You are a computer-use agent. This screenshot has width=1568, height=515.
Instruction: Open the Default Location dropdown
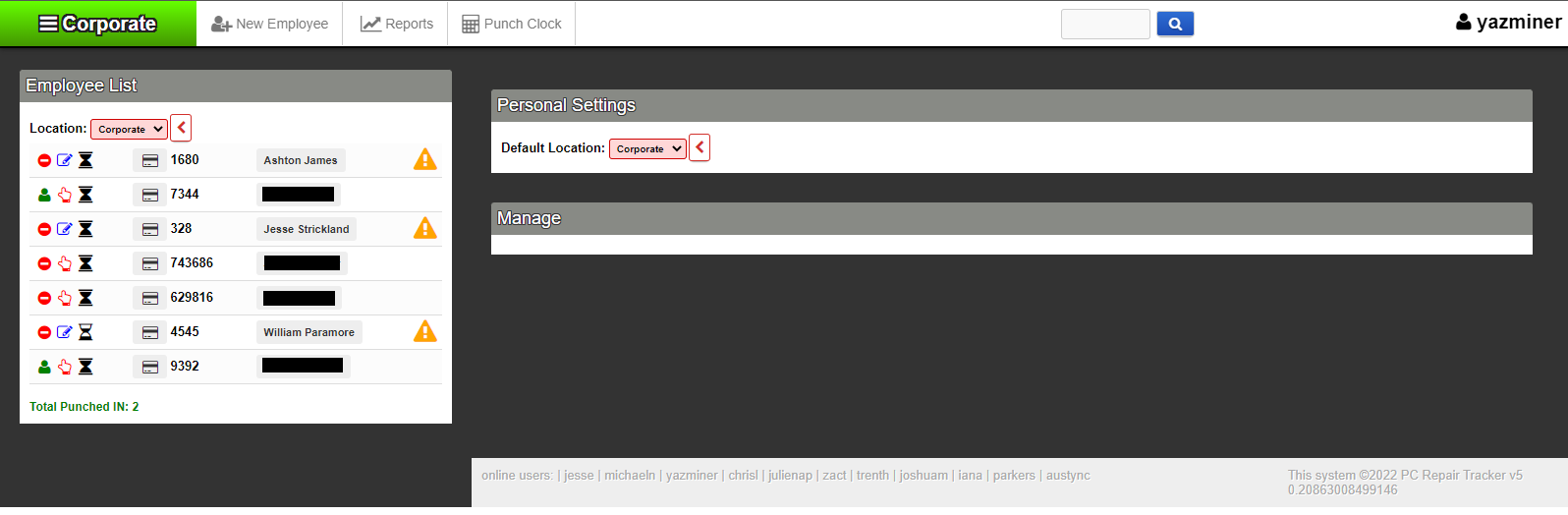click(x=647, y=148)
